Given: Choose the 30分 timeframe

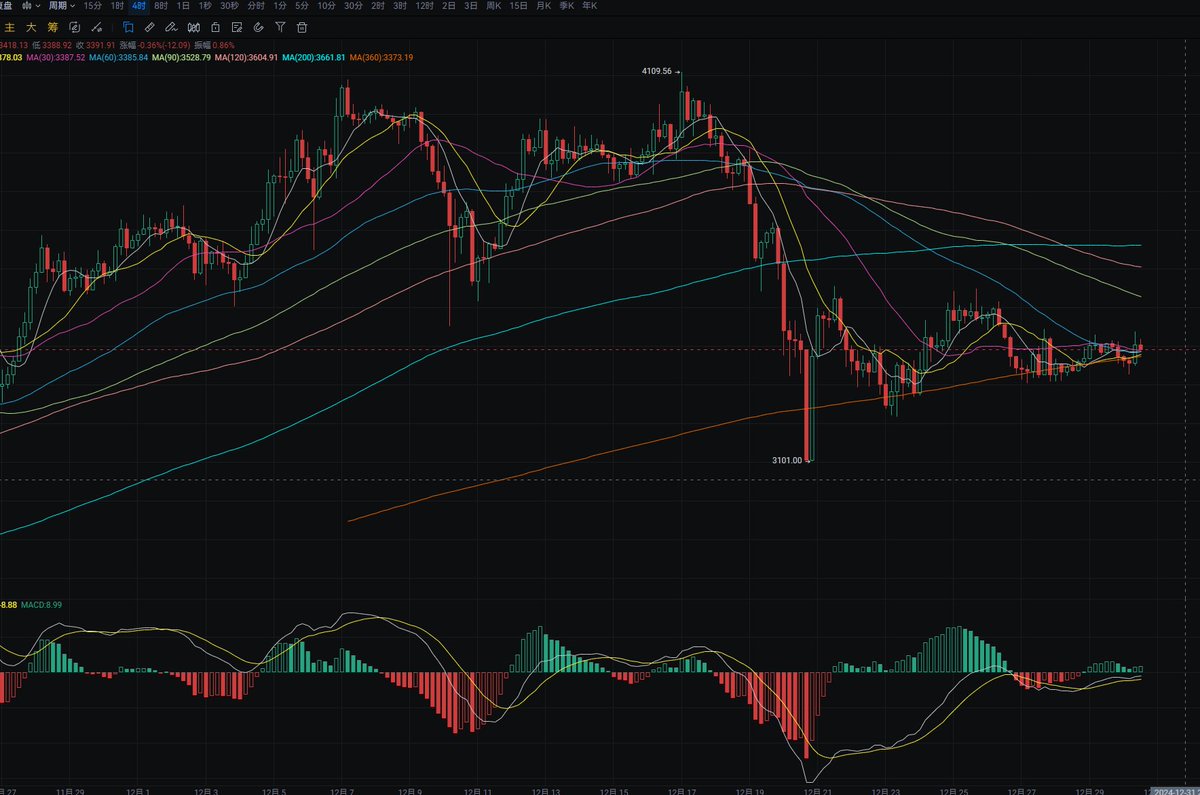Looking at the screenshot, I should [353, 6].
